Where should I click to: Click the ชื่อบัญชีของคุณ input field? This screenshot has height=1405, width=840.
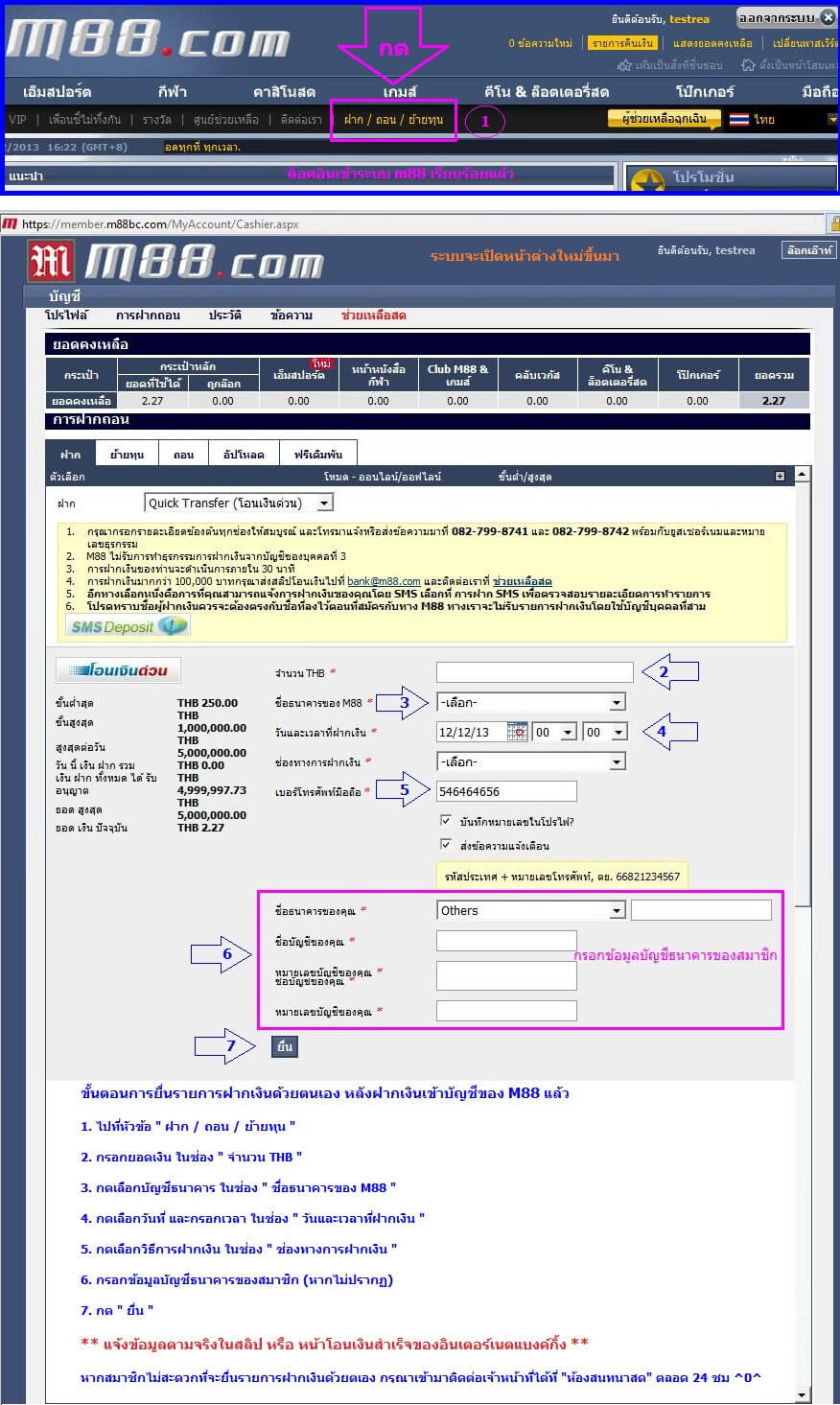point(506,941)
